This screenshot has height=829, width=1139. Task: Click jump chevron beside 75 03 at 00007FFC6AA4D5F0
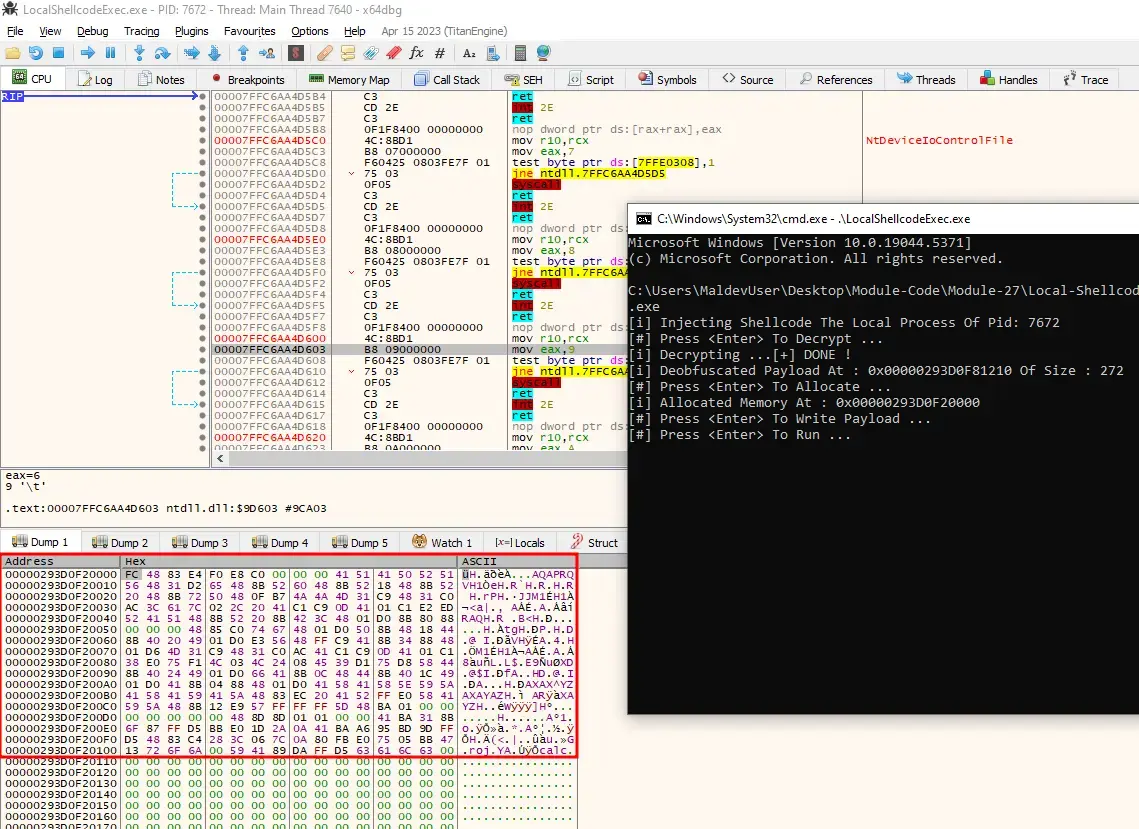tap(351, 273)
